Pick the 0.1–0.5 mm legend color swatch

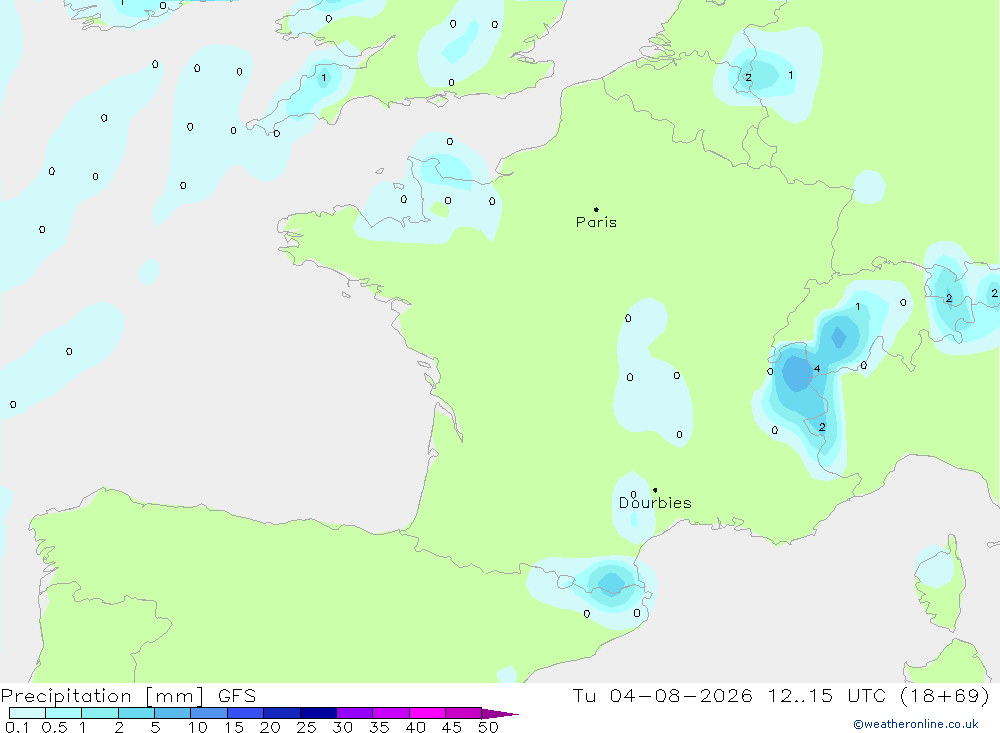click(x=27, y=713)
